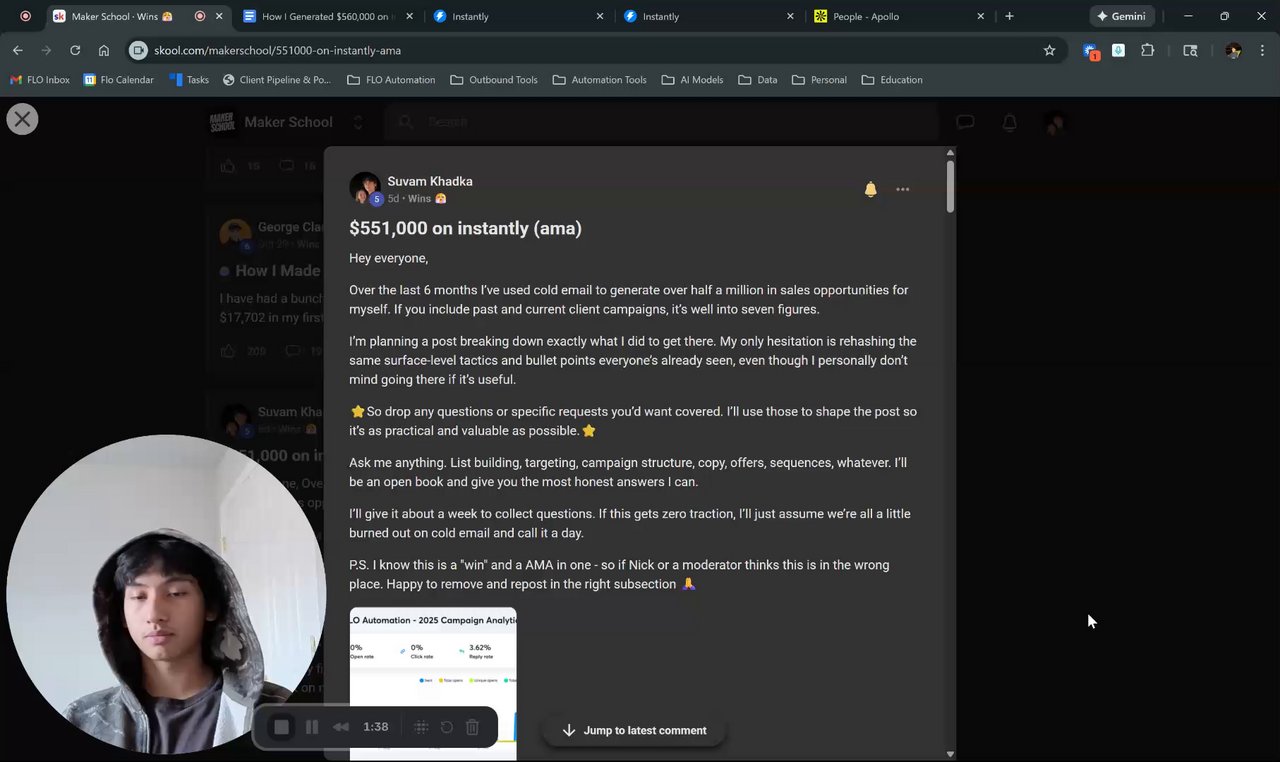This screenshot has height=762, width=1280.
Task: Click the restart recording icon
Action: 447,727
